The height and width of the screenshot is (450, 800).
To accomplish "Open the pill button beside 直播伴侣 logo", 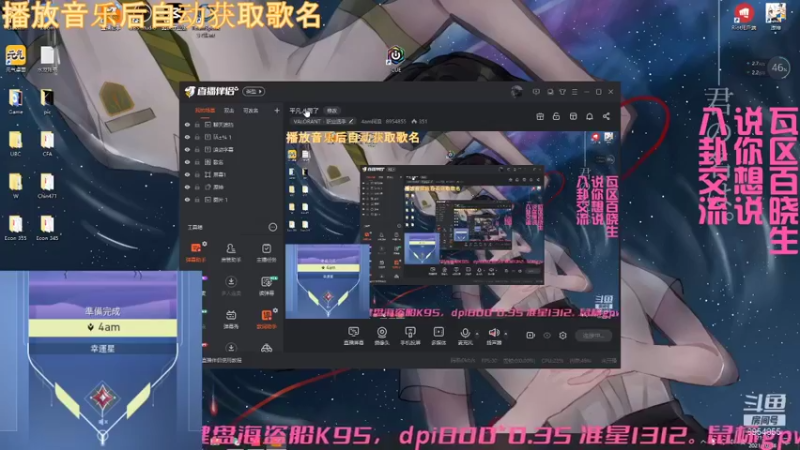I will click(254, 91).
